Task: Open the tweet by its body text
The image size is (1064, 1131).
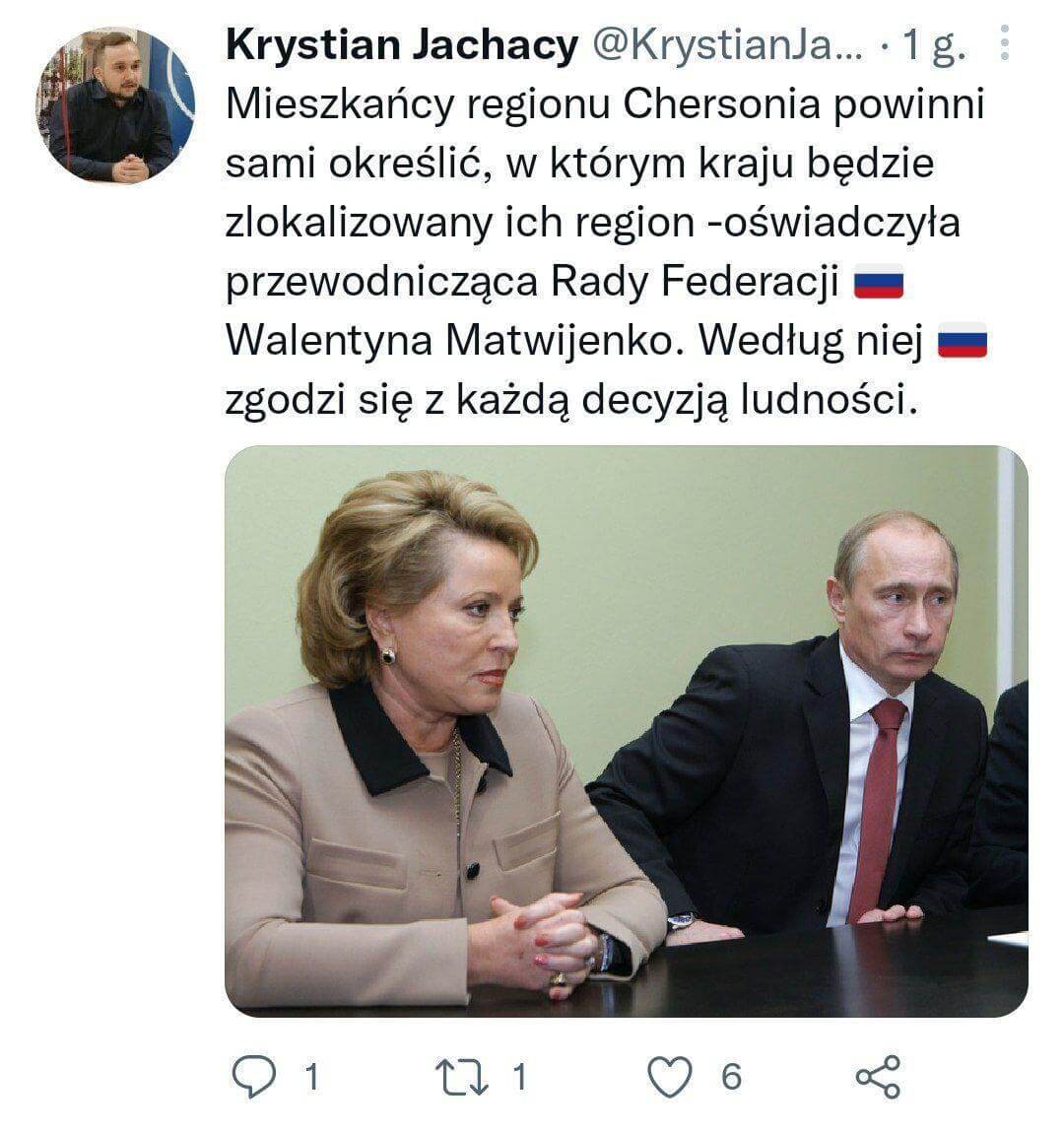Action: coord(606,251)
